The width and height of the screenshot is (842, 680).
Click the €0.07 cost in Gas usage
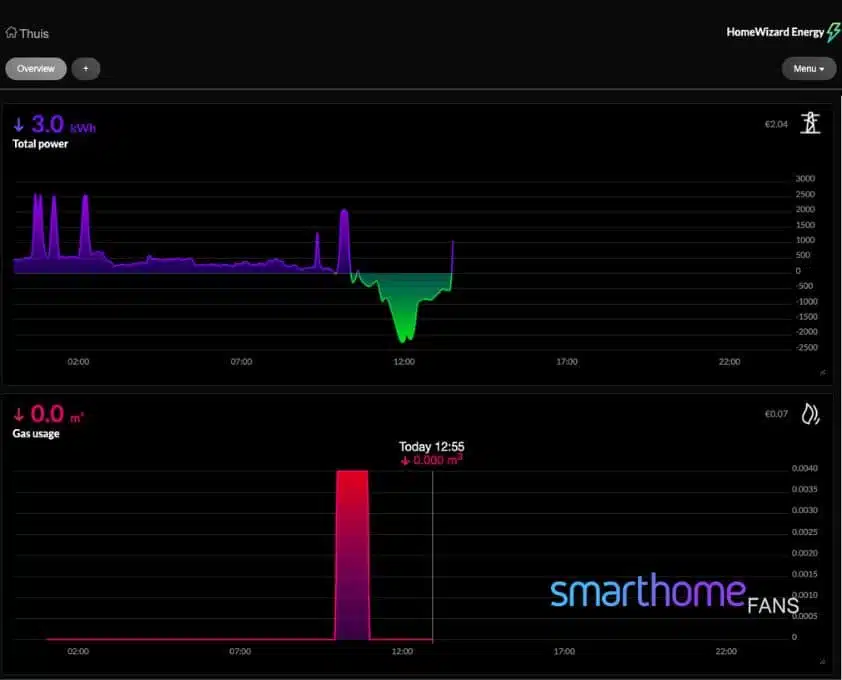click(x=776, y=414)
